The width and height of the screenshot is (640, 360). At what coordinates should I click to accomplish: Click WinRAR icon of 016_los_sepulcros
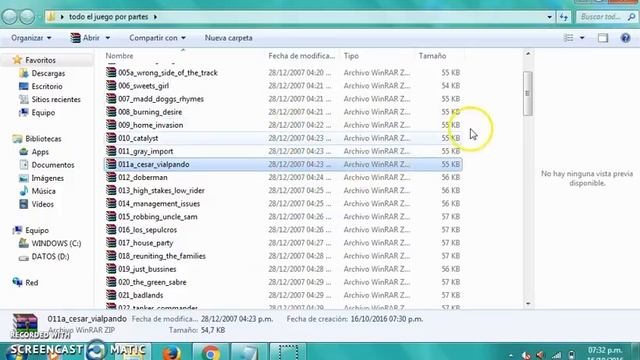tap(111, 230)
